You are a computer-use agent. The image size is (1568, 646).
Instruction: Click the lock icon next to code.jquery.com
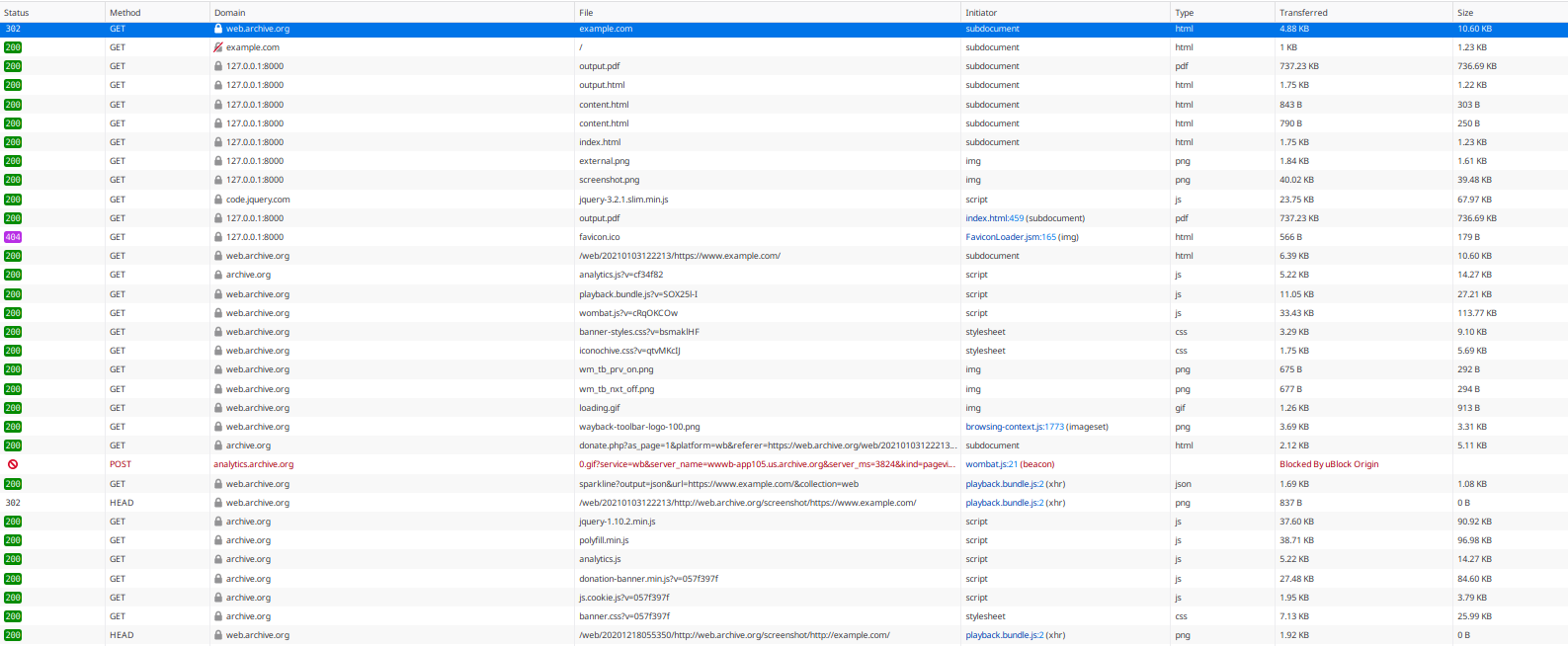[218, 200]
